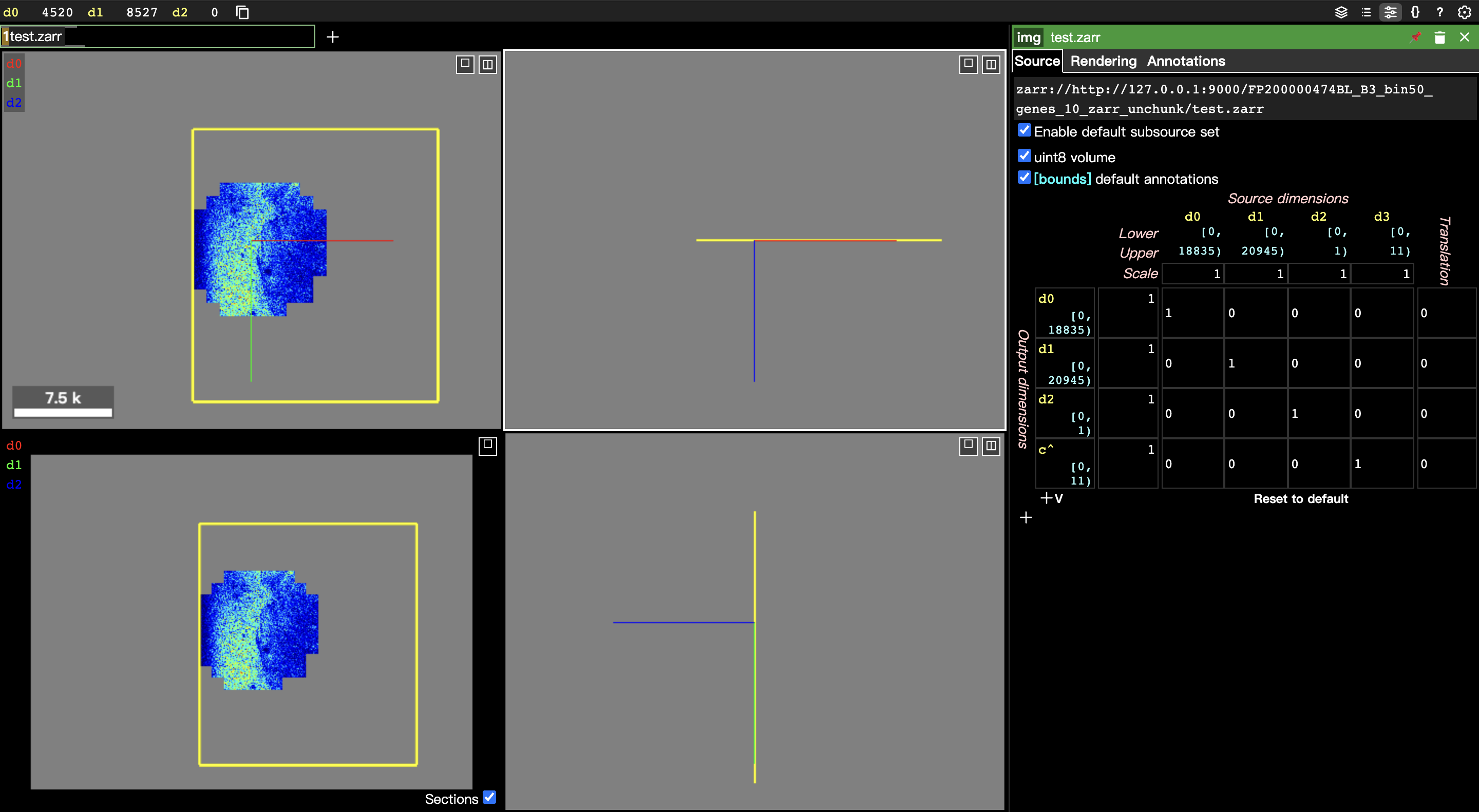Open viewer settings with the gear icon

click(1464, 12)
